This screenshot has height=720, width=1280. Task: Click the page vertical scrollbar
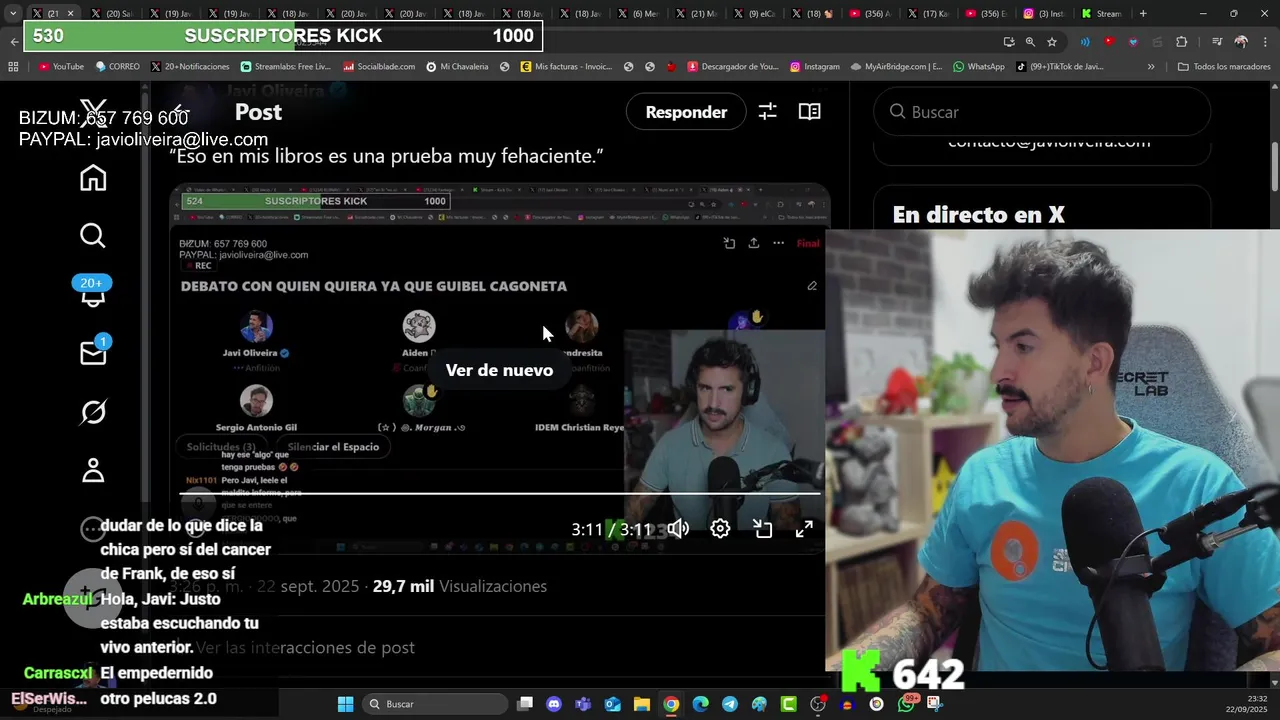(x=1274, y=165)
